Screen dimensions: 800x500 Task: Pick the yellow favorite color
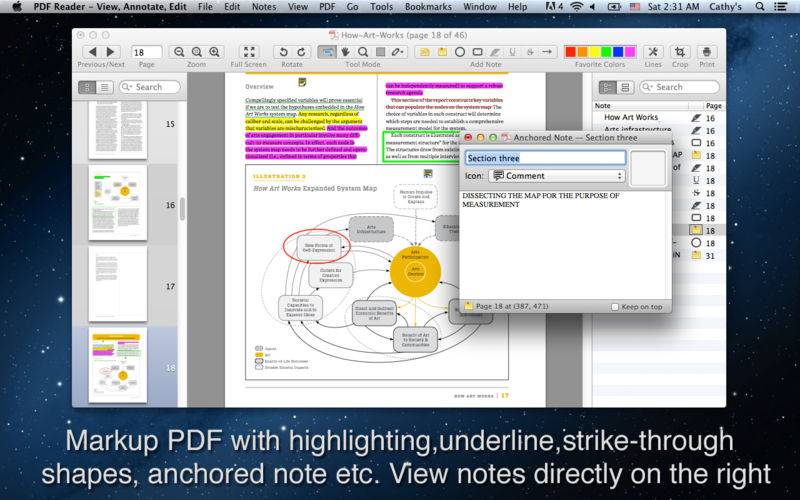click(594, 52)
